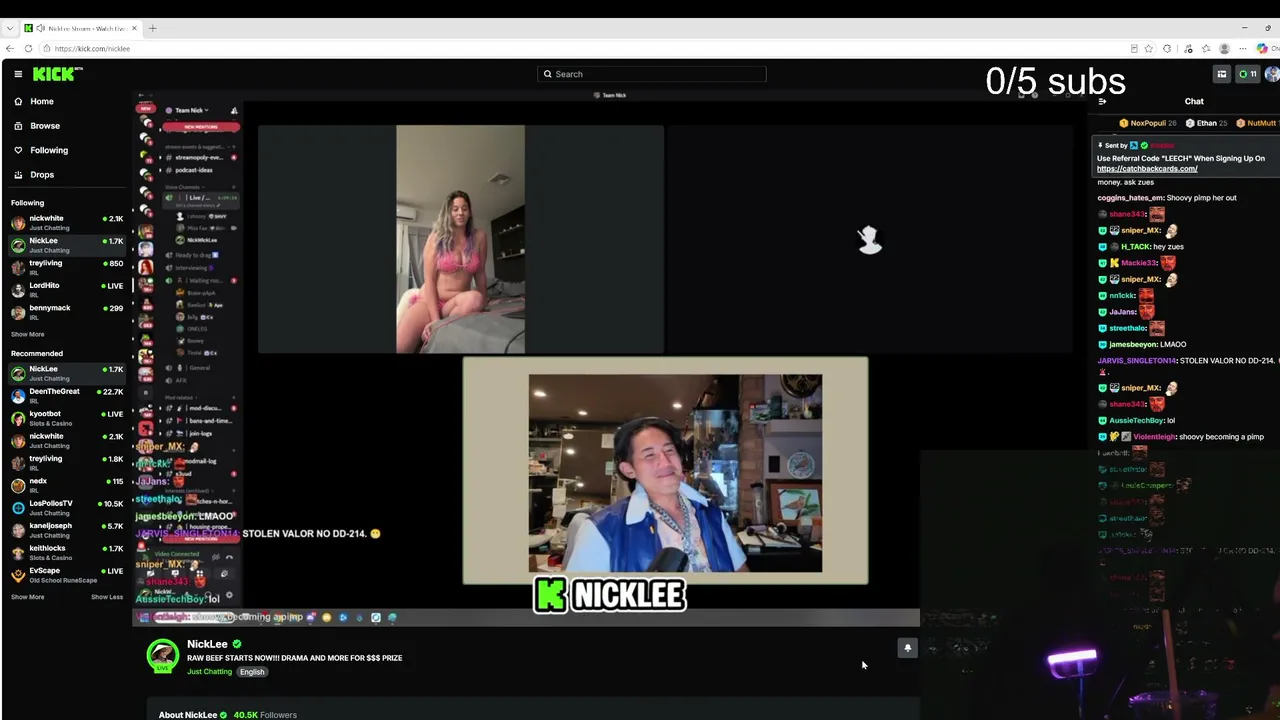Viewport: 1280px width, 720px height.
Task: Reload the page with the refresh icon
Action: click(x=28, y=48)
